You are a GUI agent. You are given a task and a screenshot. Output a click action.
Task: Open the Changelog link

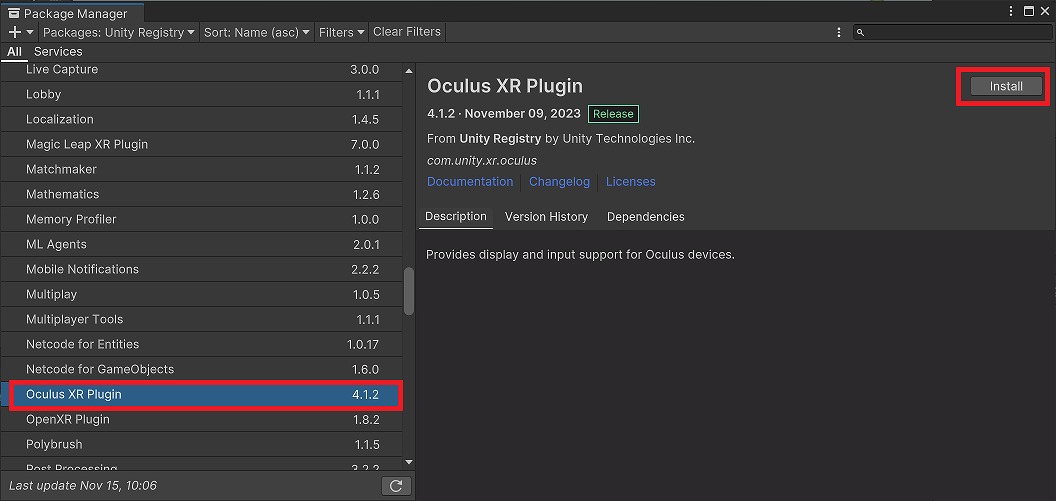coord(560,182)
